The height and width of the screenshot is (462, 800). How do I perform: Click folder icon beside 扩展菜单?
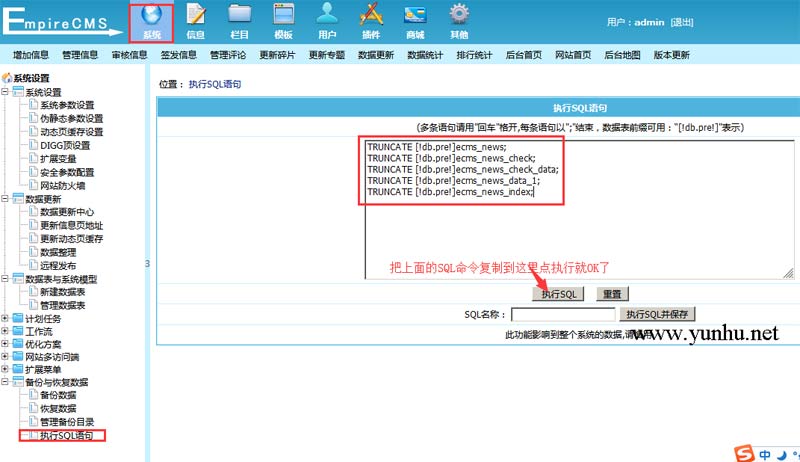(18, 369)
